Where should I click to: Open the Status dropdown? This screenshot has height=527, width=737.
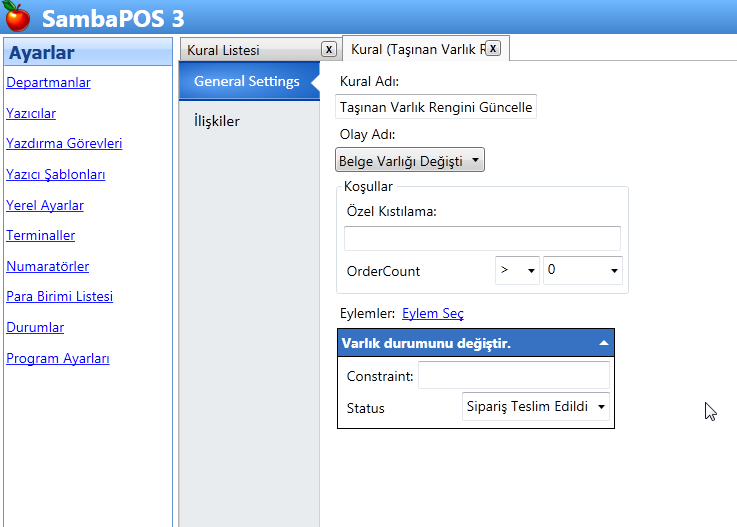click(536, 407)
